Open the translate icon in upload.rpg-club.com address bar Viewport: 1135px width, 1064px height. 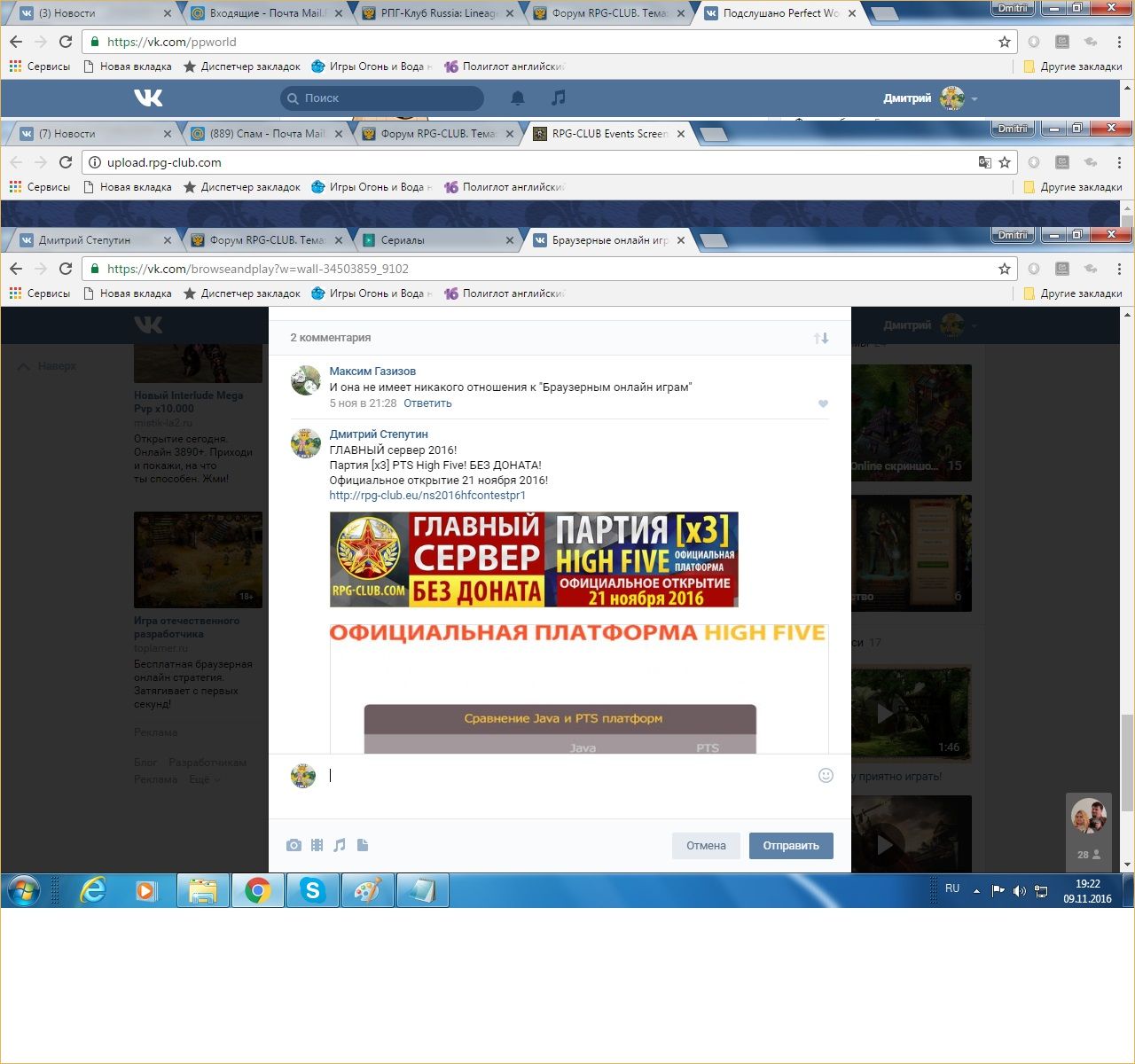tap(984, 162)
